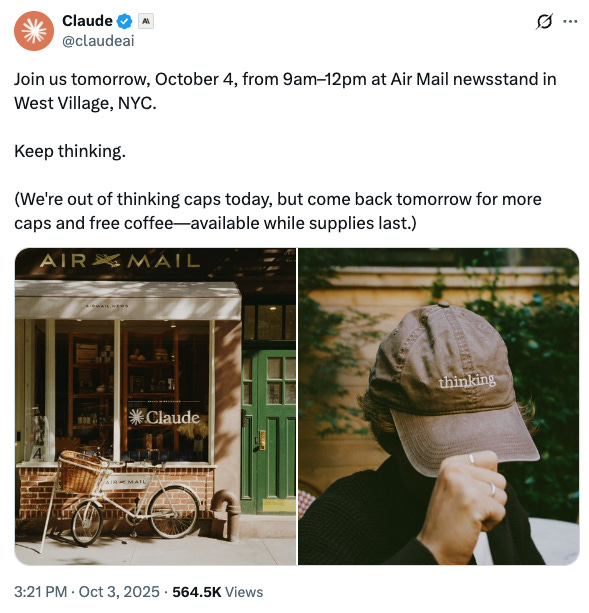Screen dimensions: 589x613
Task: Click the 'Keep thinking.' line of text
Action: tap(70, 151)
